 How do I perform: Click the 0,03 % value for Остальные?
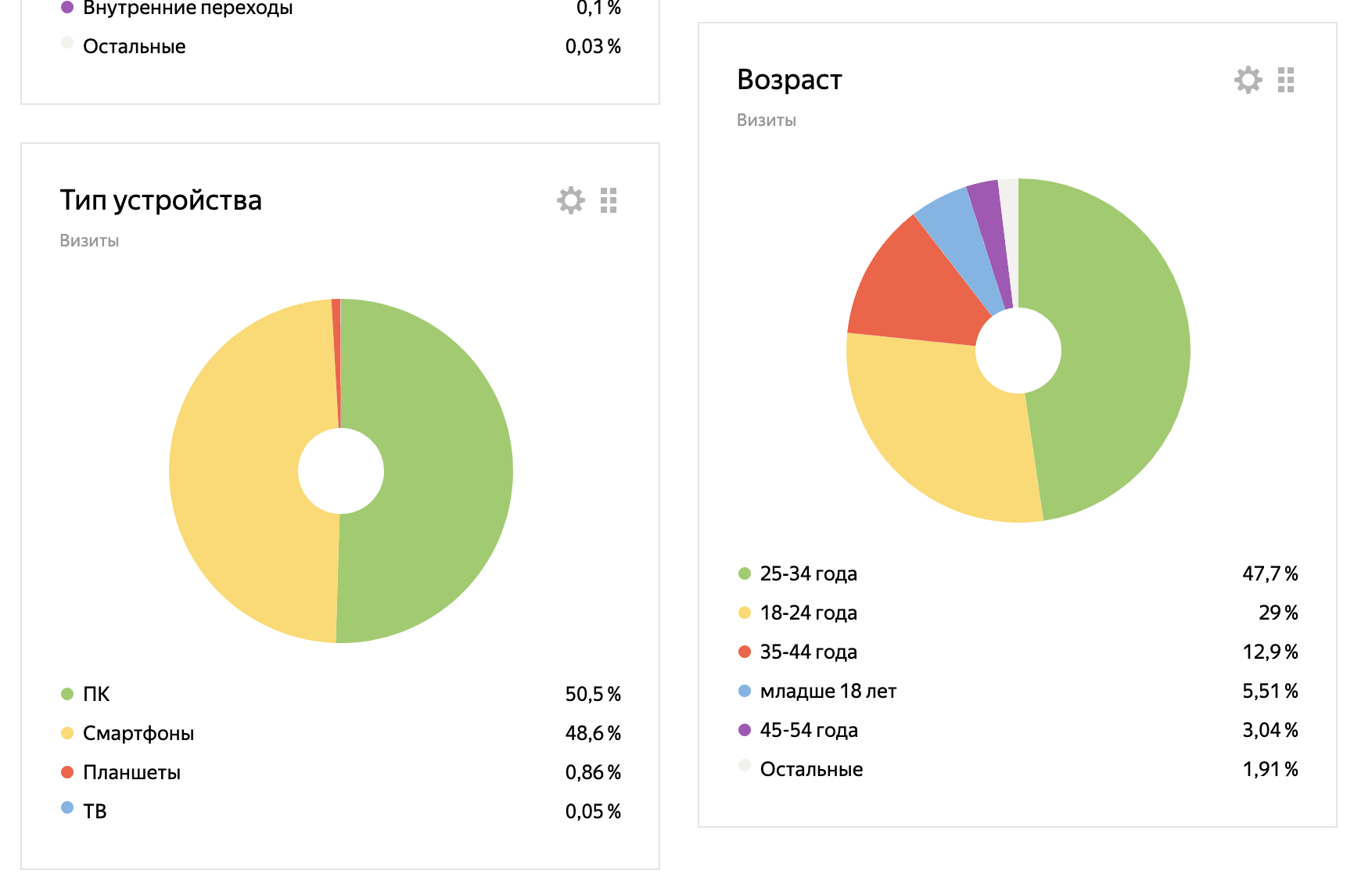coord(593,46)
